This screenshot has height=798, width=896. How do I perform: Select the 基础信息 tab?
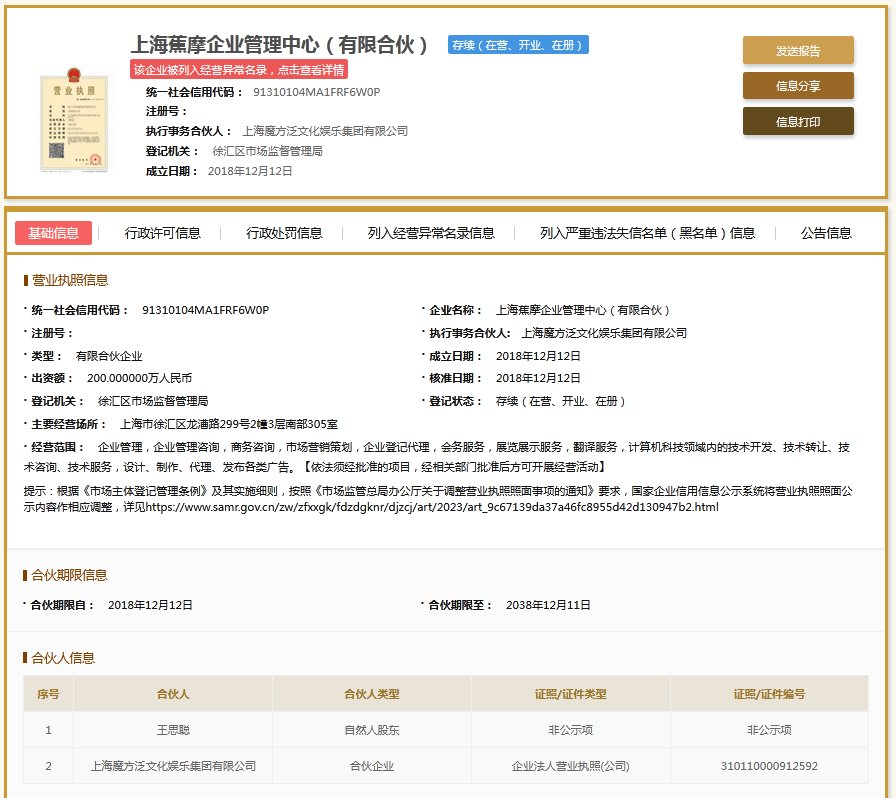coord(54,233)
